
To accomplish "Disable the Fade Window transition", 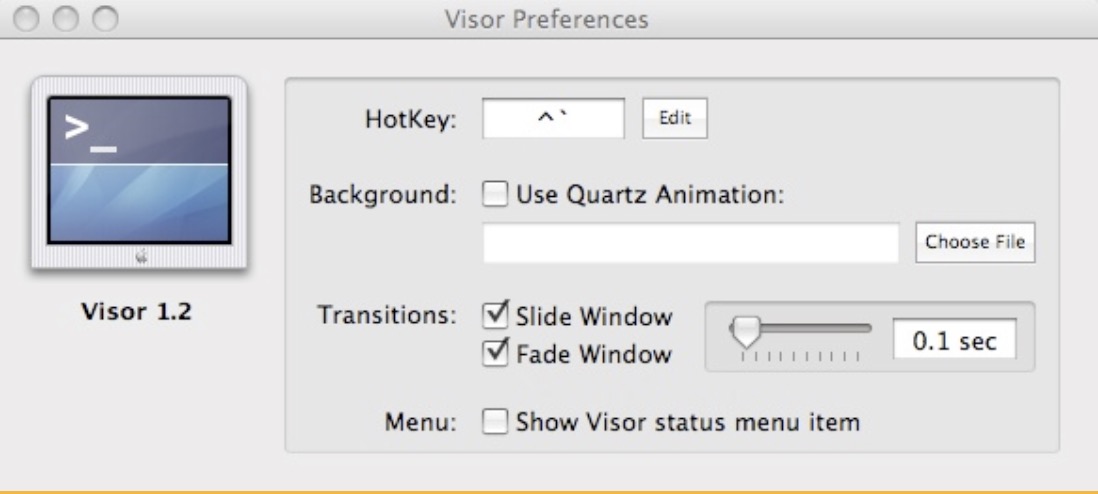I will (496, 352).
